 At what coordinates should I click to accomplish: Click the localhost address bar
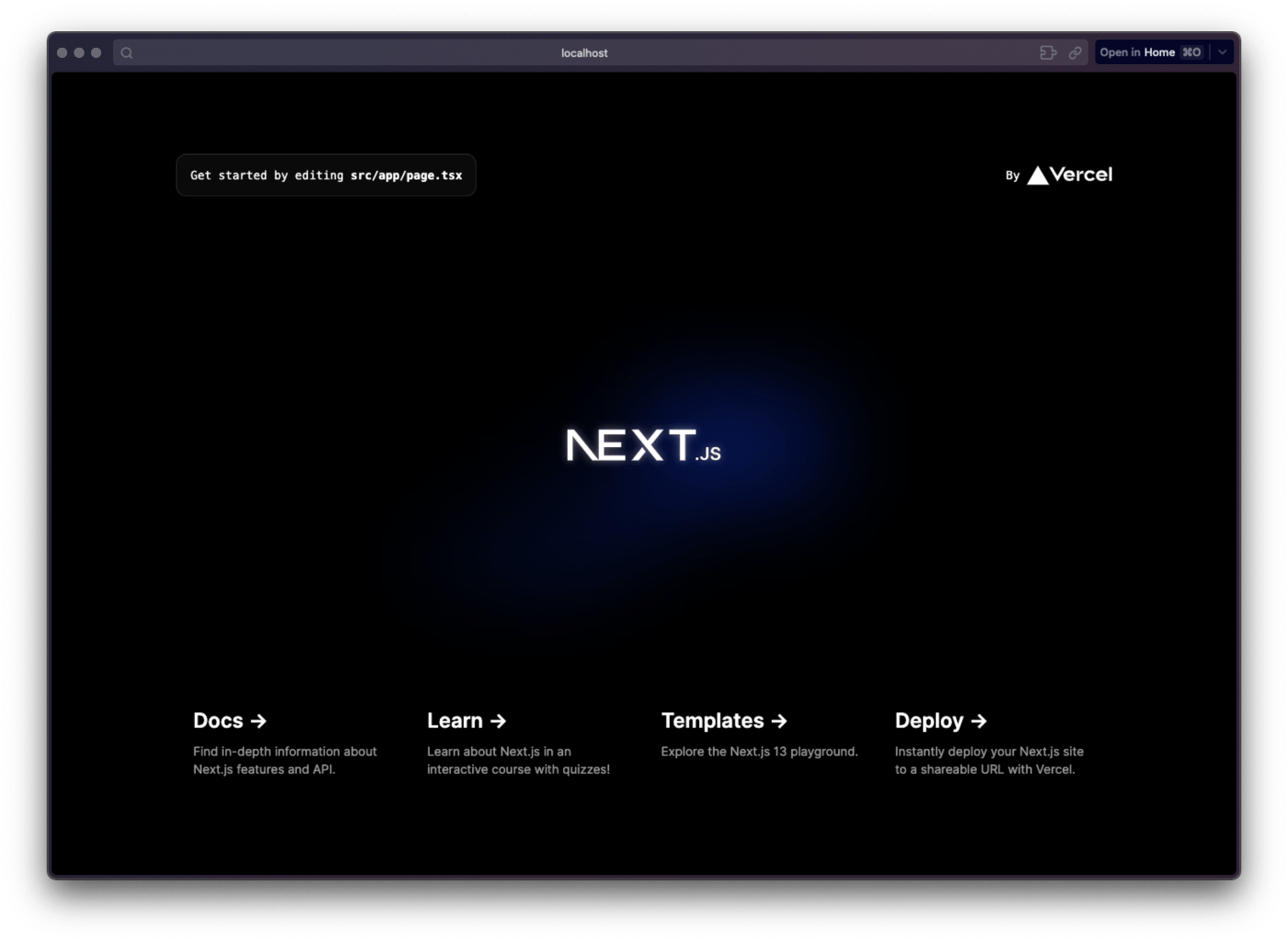tap(585, 52)
